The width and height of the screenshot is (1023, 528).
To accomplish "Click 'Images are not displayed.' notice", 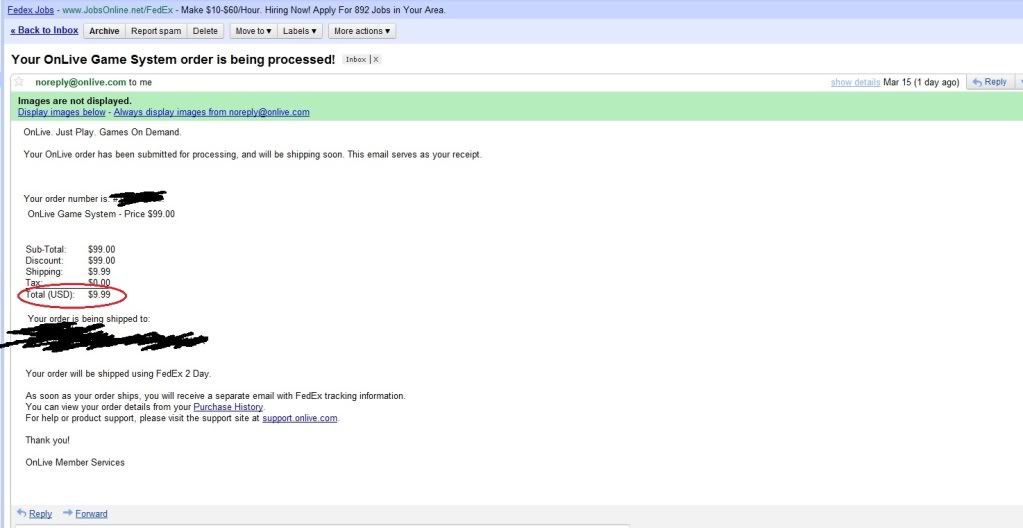I will point(74,101).
